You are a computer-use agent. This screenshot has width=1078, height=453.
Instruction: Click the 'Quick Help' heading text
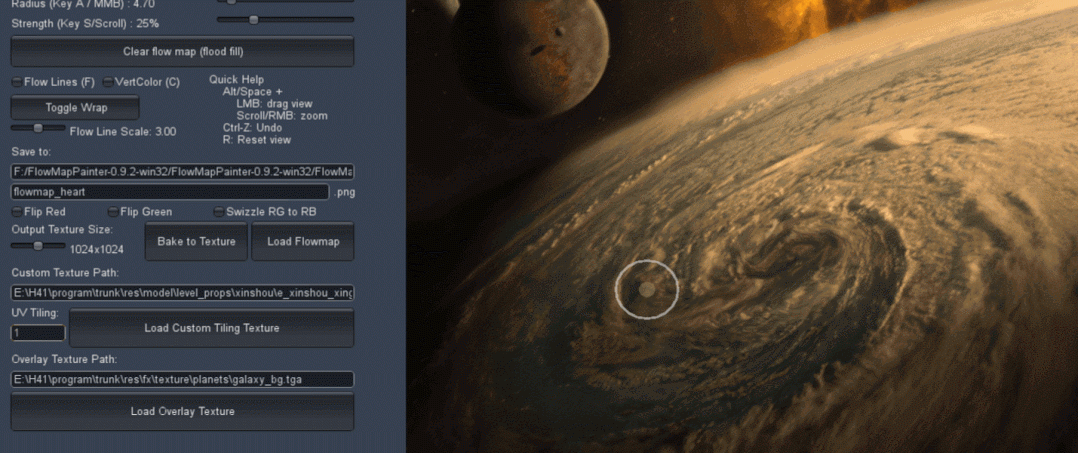pyautogui.click(x=236, y=80)
